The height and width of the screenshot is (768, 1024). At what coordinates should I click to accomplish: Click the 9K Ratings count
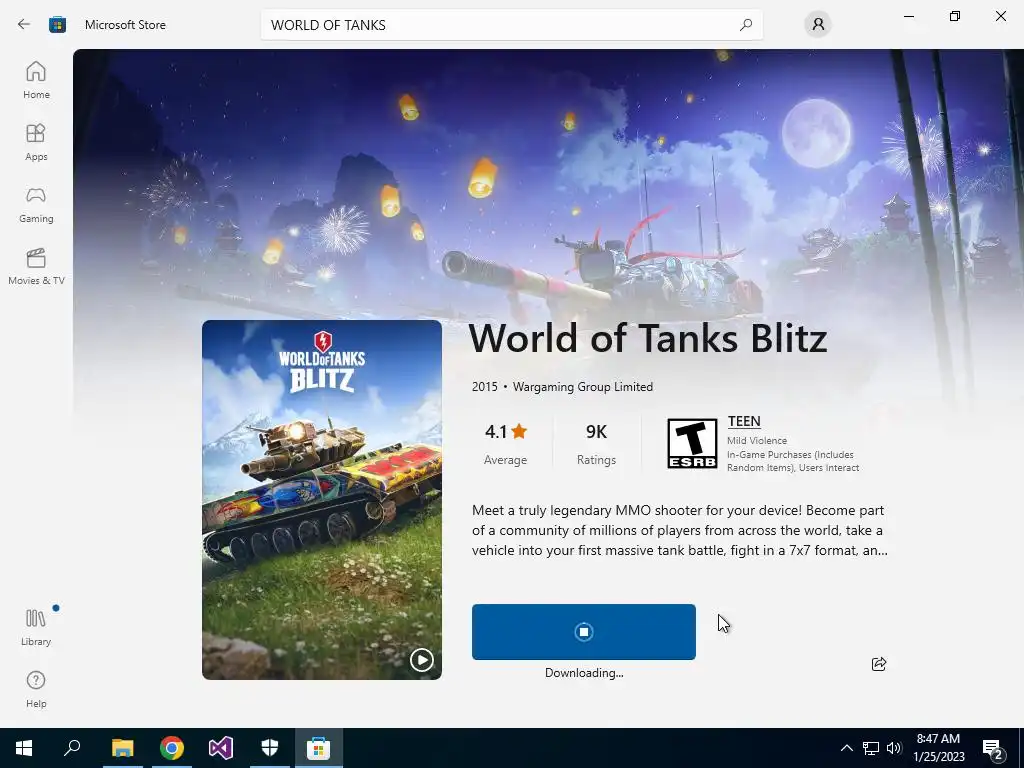pyautogui.click(x=596, y=444)
